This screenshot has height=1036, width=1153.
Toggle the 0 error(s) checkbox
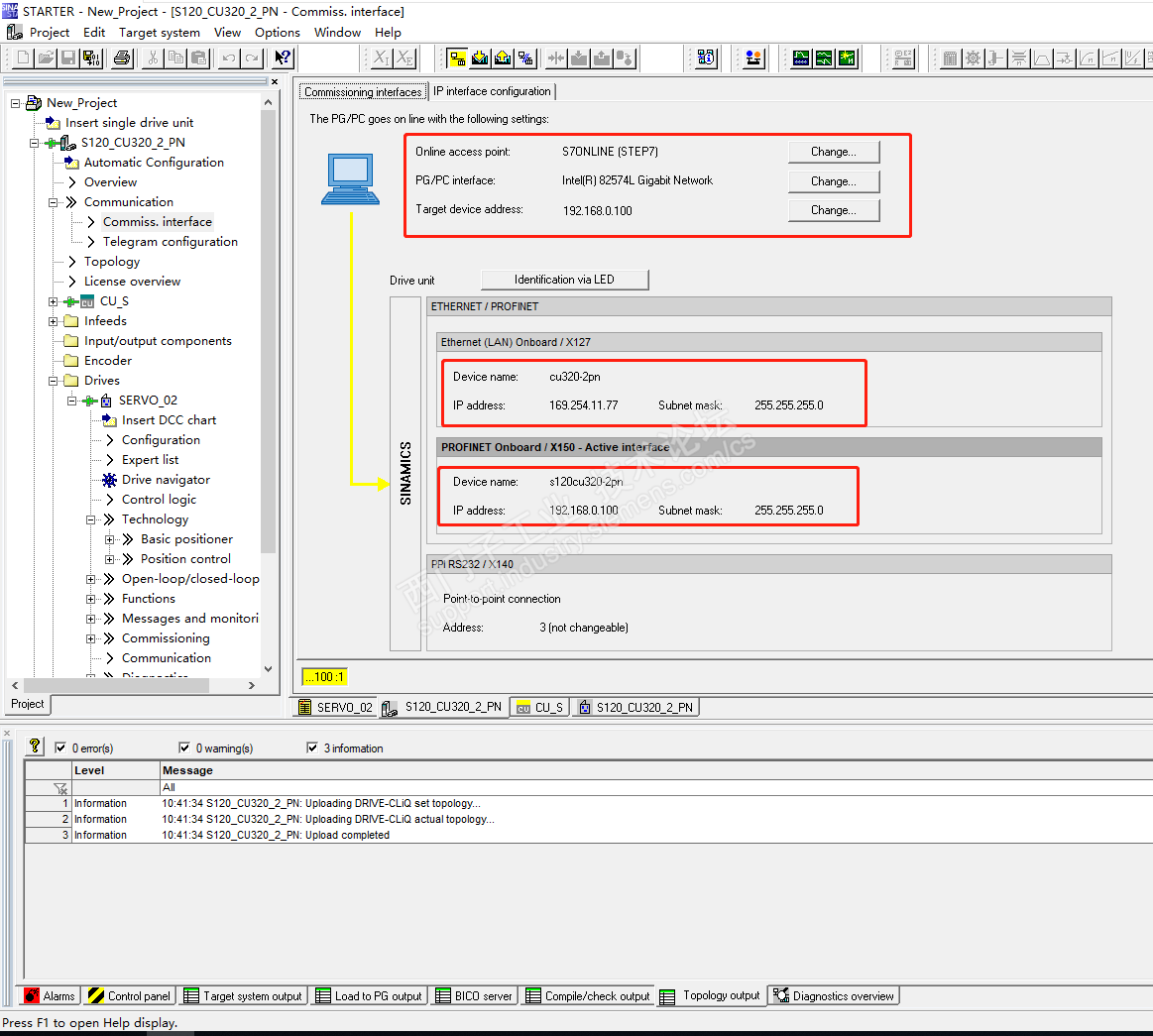point(61,748)
